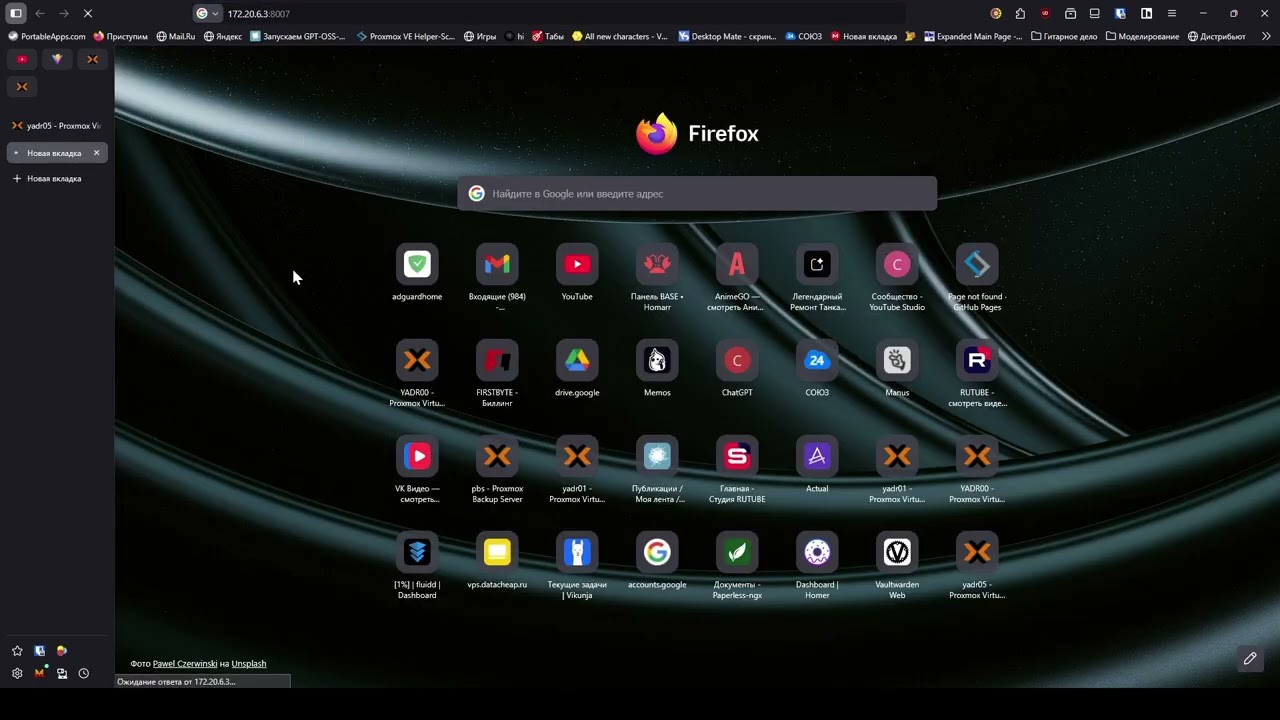Click the Google search field on new tab
Image resolution: width=1280 pixels, height=720 pixels.
[x=697, y=194]
